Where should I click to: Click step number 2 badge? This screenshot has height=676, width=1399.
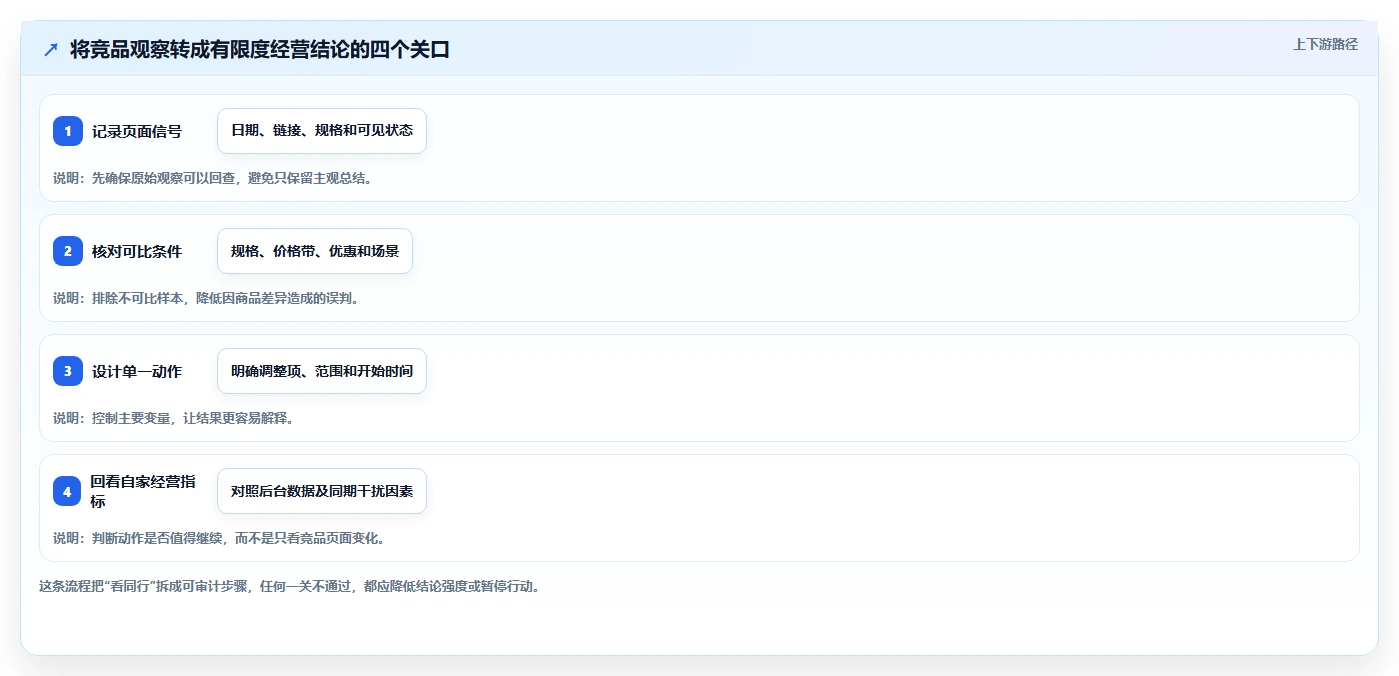(68, 251)
